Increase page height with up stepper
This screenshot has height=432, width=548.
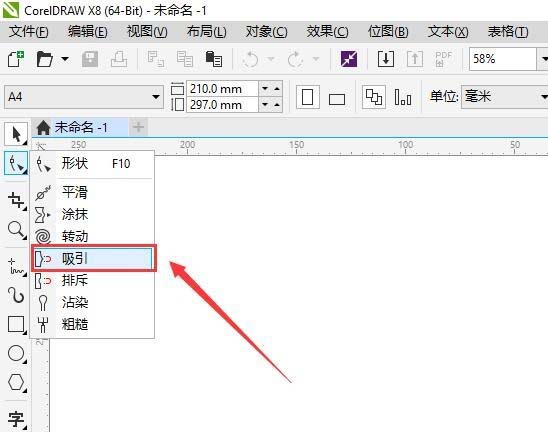[277, 105]
